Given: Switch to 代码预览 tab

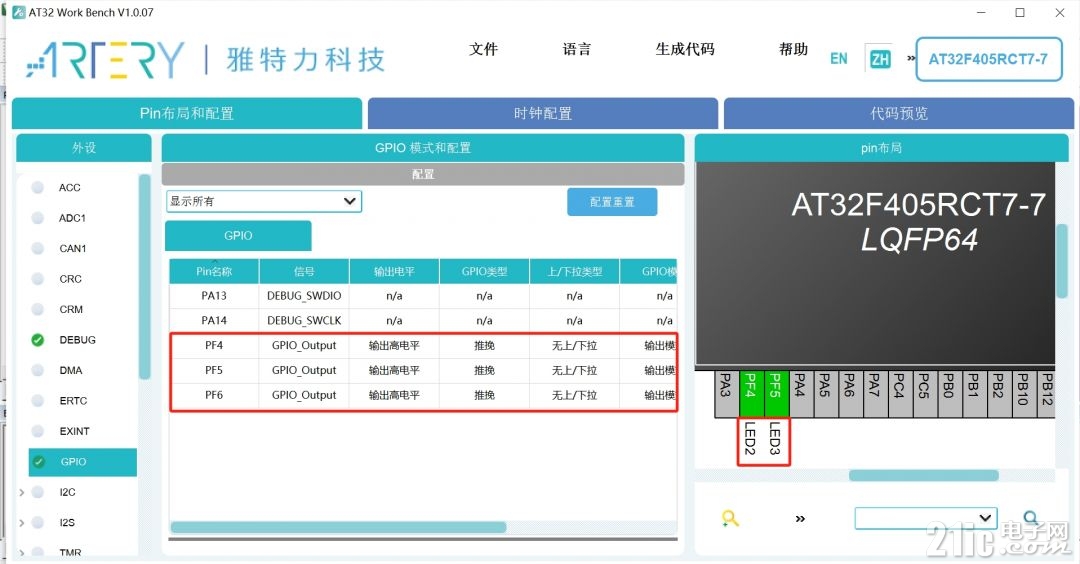Looking at the screenshot, I should 899,114.
